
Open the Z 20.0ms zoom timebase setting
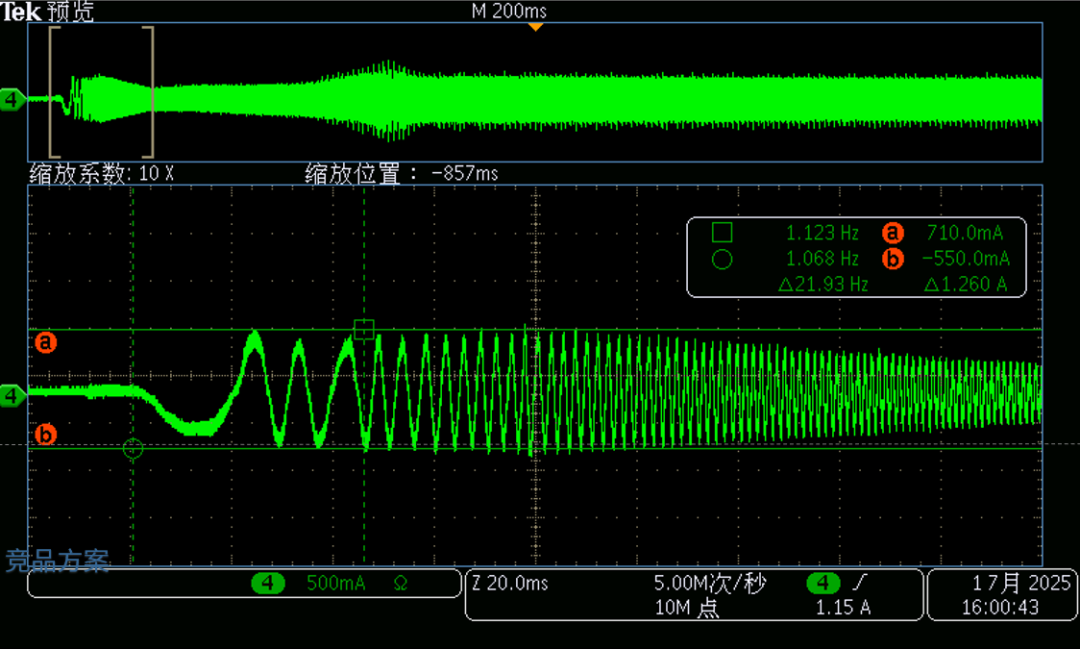tap(510, 584)
